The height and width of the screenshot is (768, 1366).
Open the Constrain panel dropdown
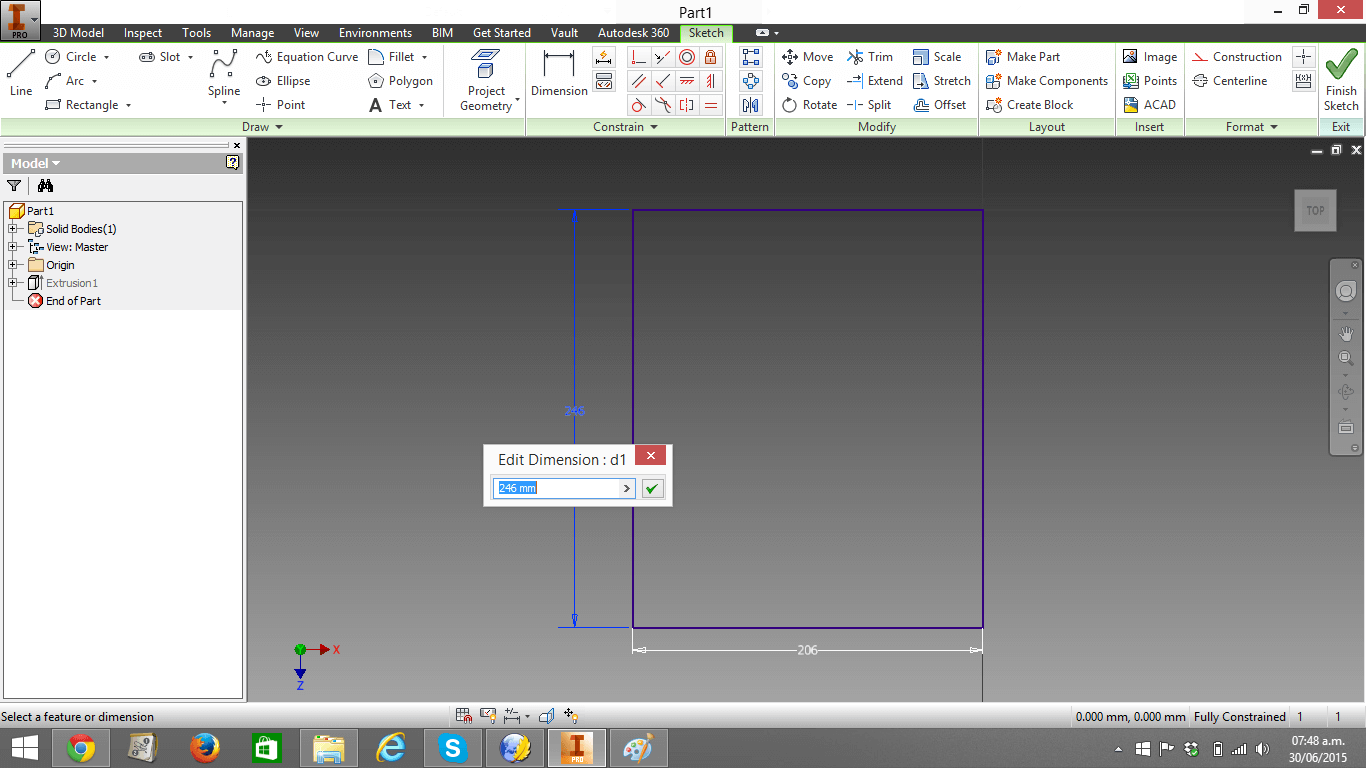tap(626, 127)
